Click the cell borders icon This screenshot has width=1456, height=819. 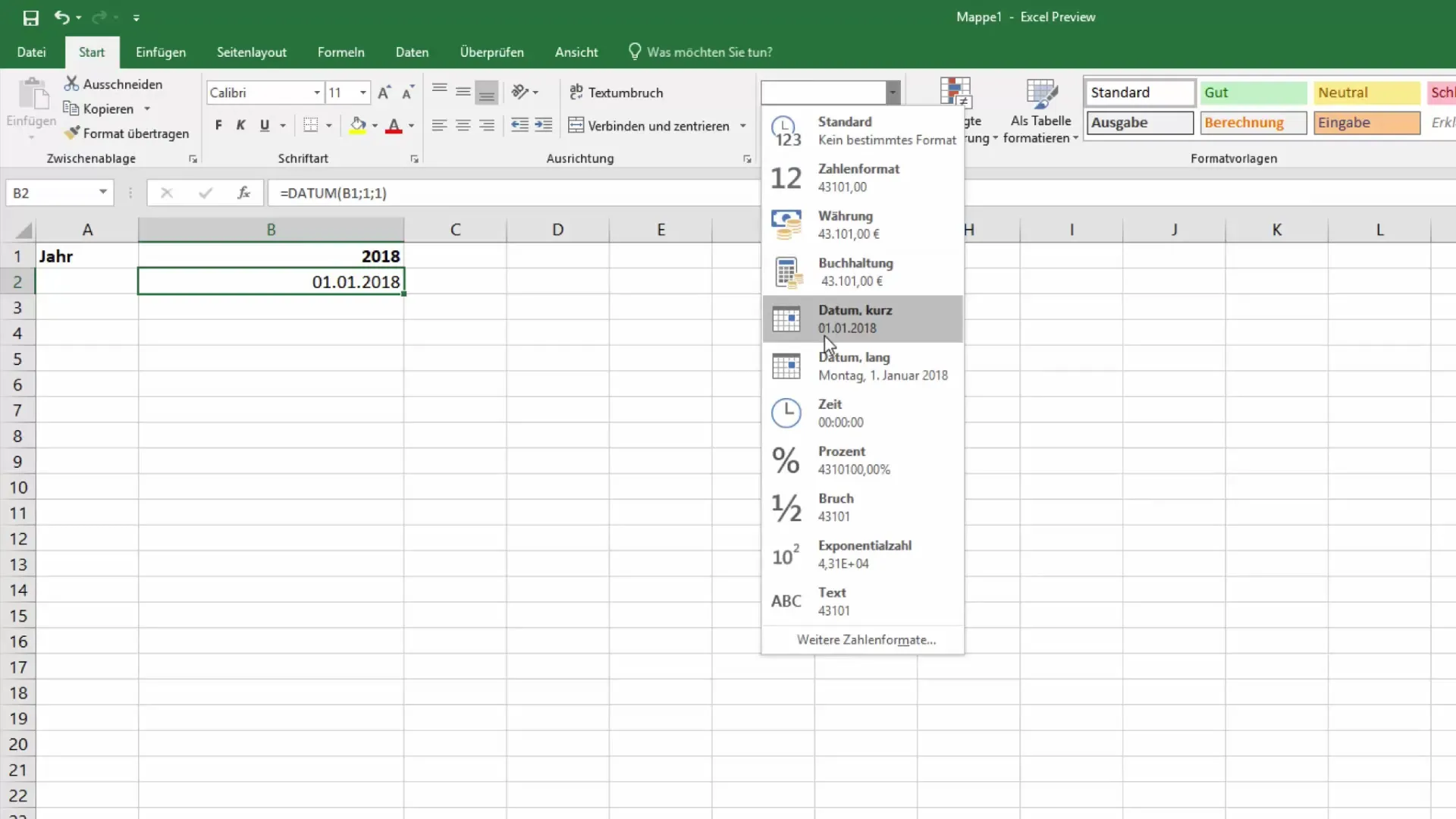pyautogui.click(x=311, y=125)
